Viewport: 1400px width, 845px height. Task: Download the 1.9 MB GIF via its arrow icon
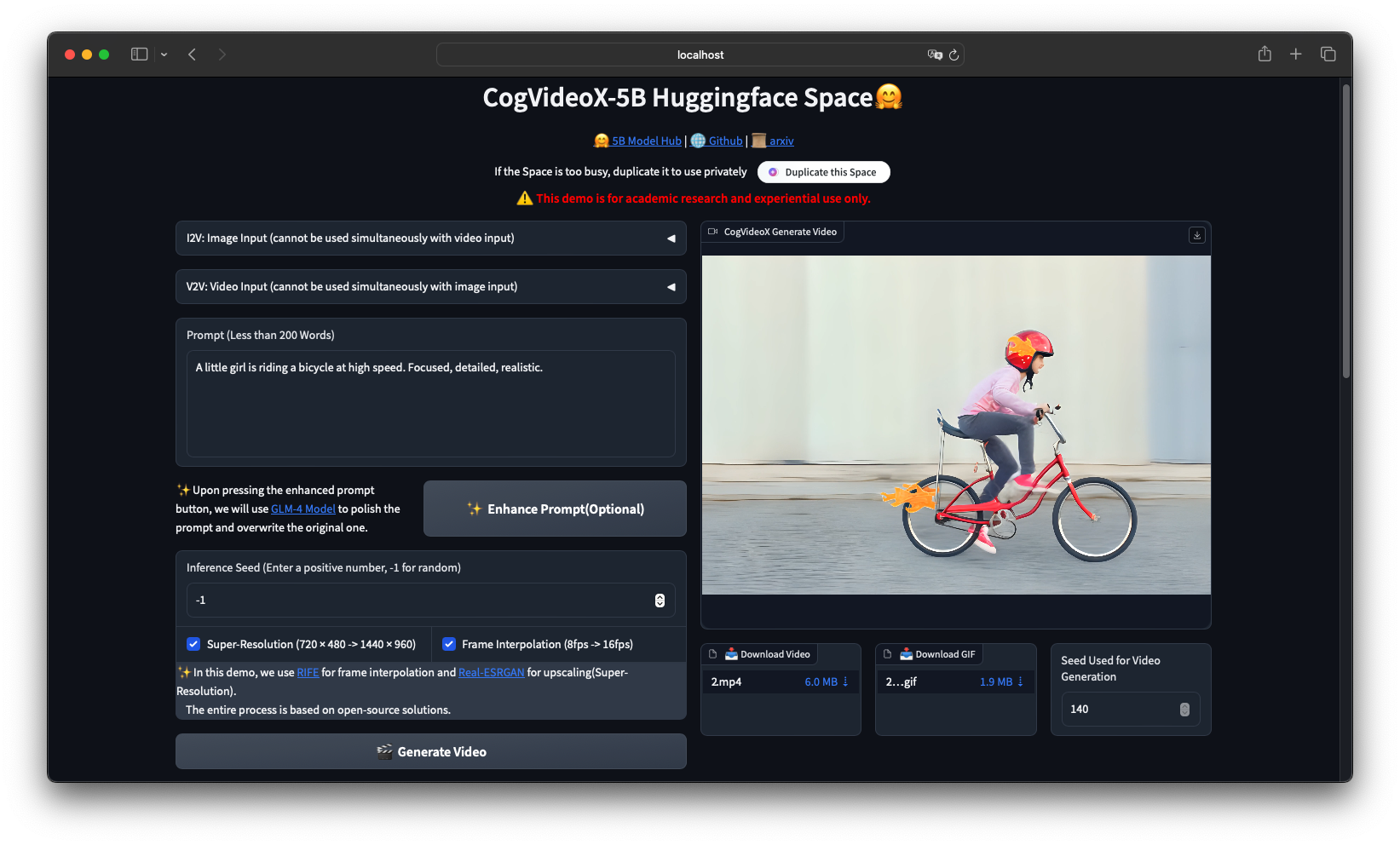point(1020,681)
